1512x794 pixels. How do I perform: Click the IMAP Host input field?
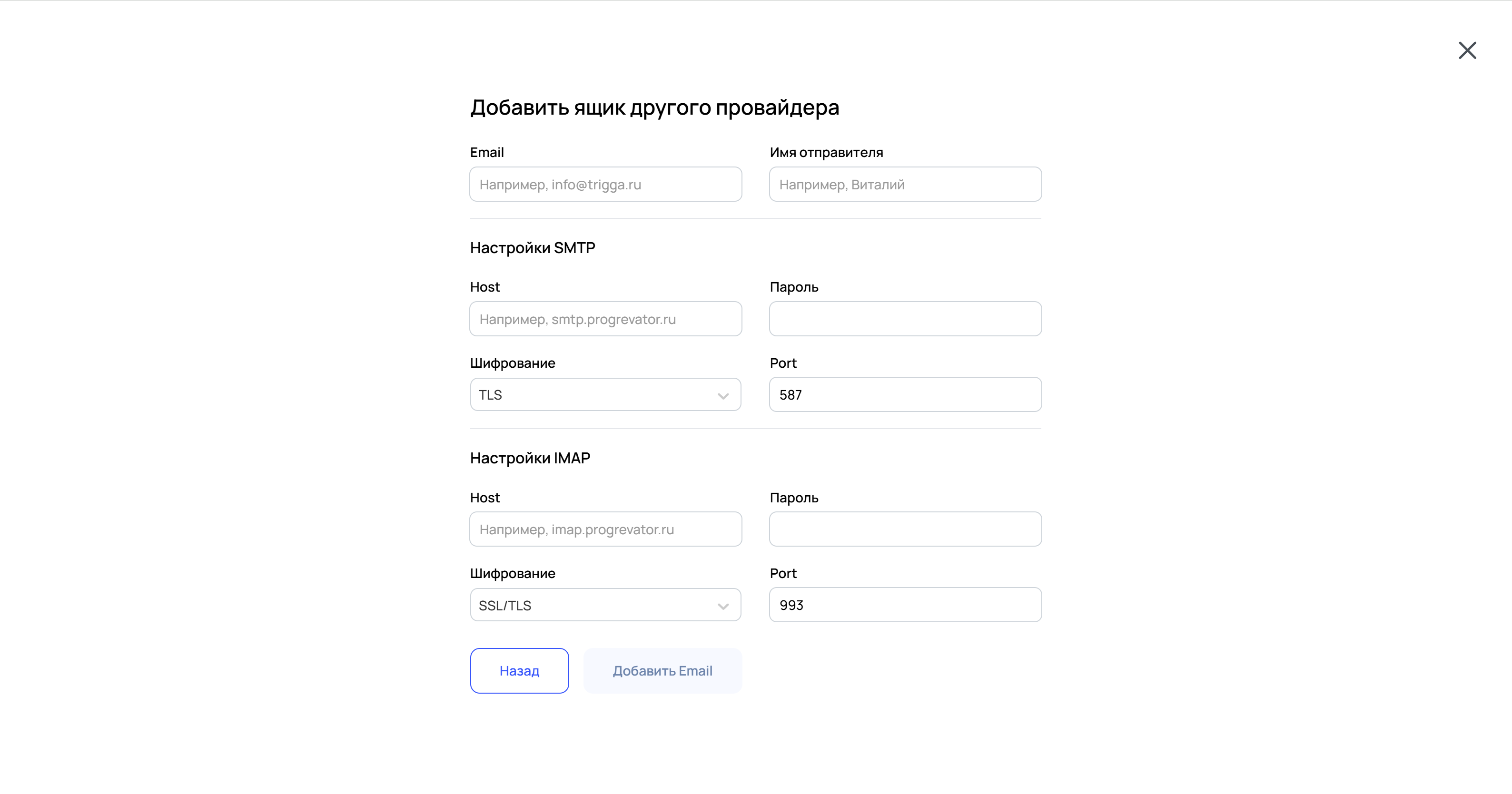tap(605, 529)
